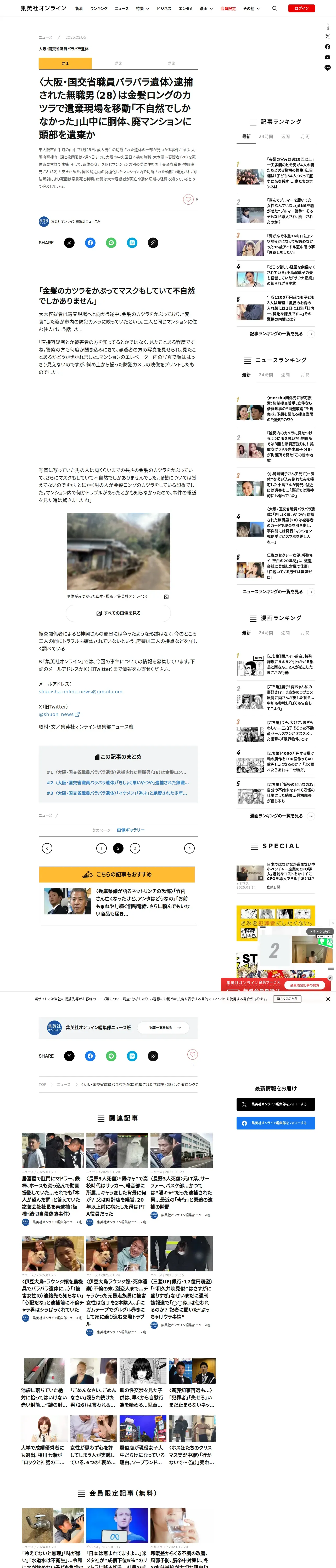The image size is (336, 1568).
Task: Go to previous page arrow in pagination
Action: coord(47,848)
